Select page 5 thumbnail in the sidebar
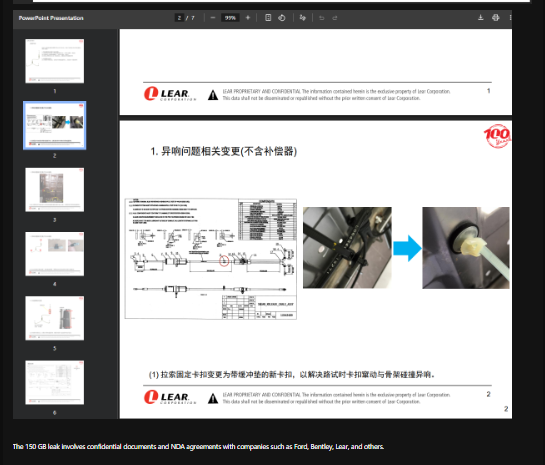 coord(55,318)
